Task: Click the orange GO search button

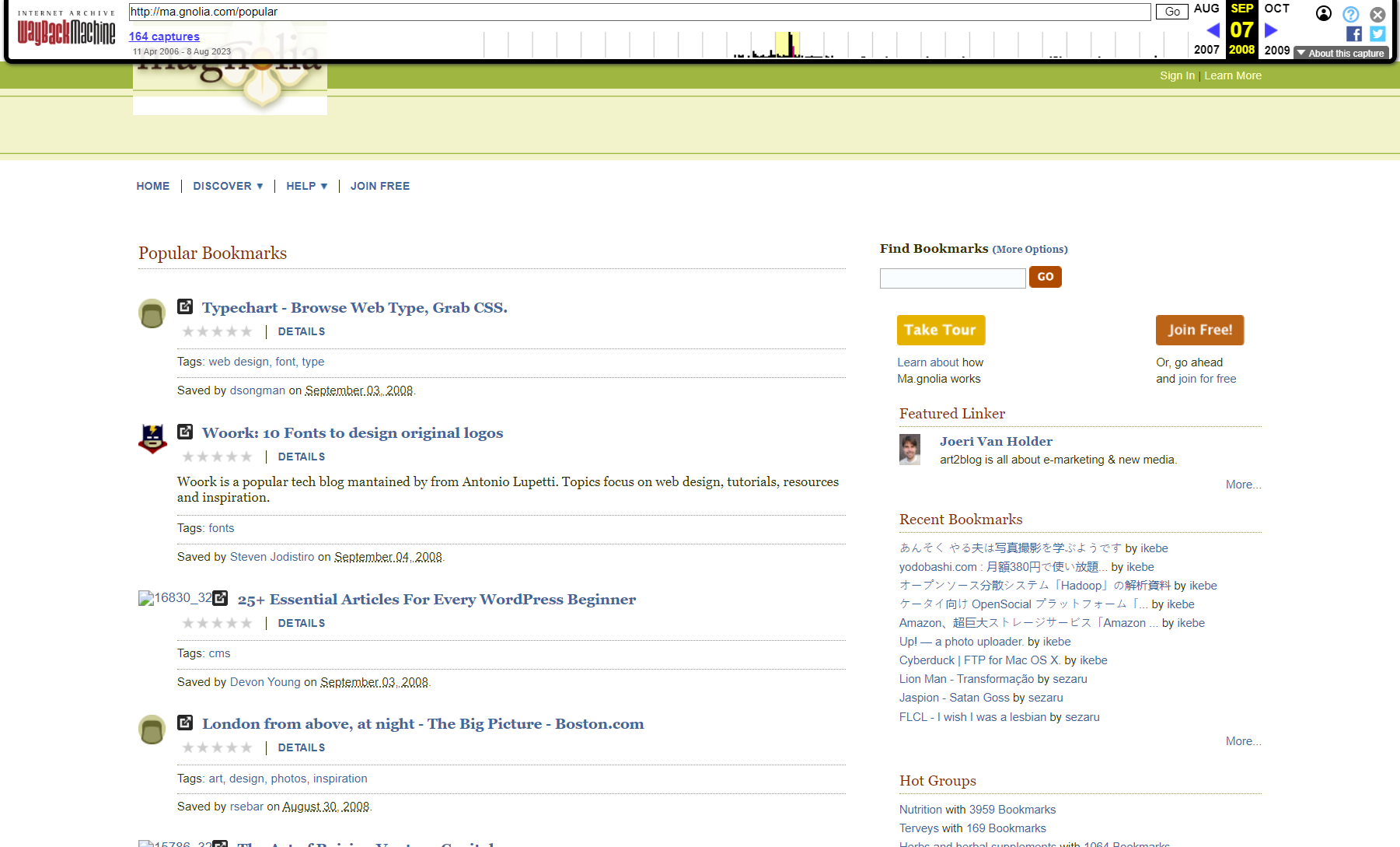Action: pyautogui.click(x=1046, y=277)
